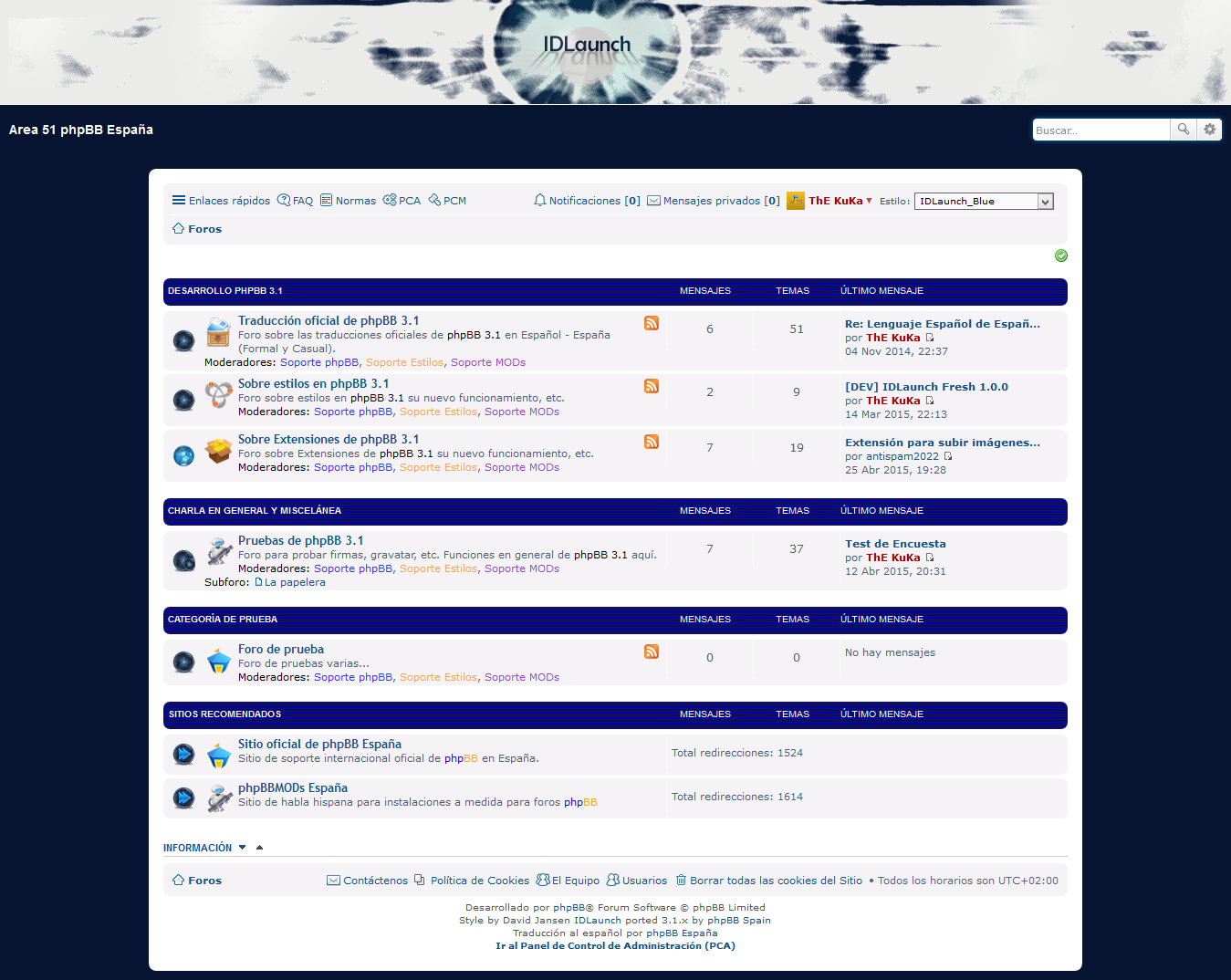Image resolution: width=1231 pixels, height=980 pixels.
Task: Click the Sitio oficial forum image icon
Action: click(x=219, y=755)
